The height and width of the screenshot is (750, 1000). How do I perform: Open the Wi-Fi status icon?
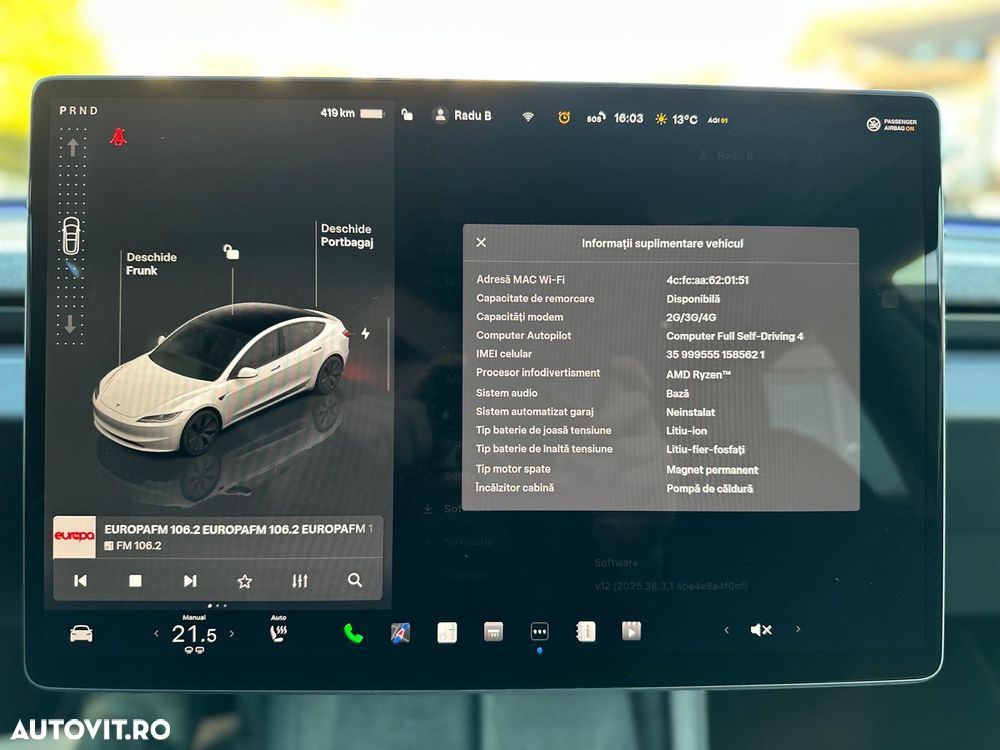528,117
